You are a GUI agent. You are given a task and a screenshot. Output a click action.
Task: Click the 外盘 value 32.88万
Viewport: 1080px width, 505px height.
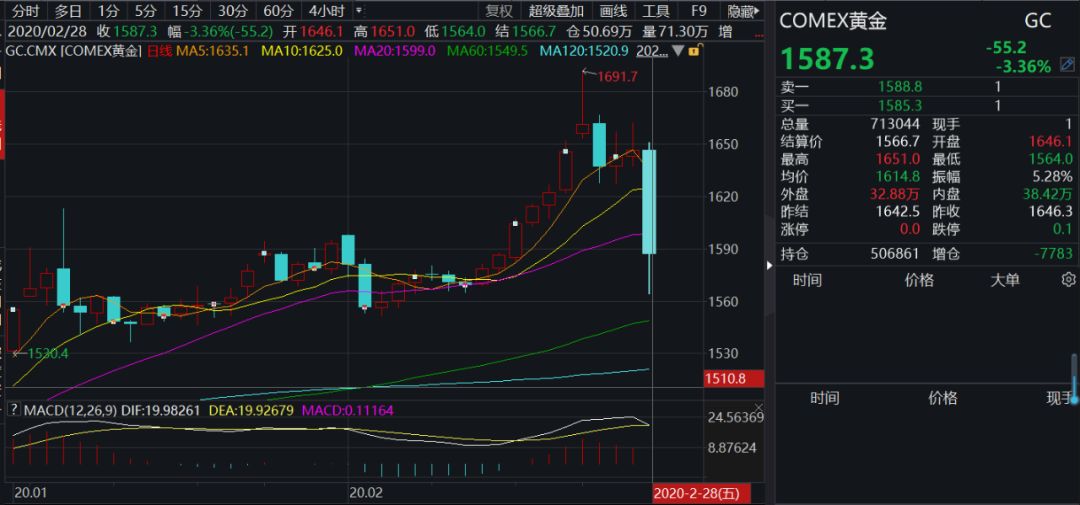click(895, 194)
